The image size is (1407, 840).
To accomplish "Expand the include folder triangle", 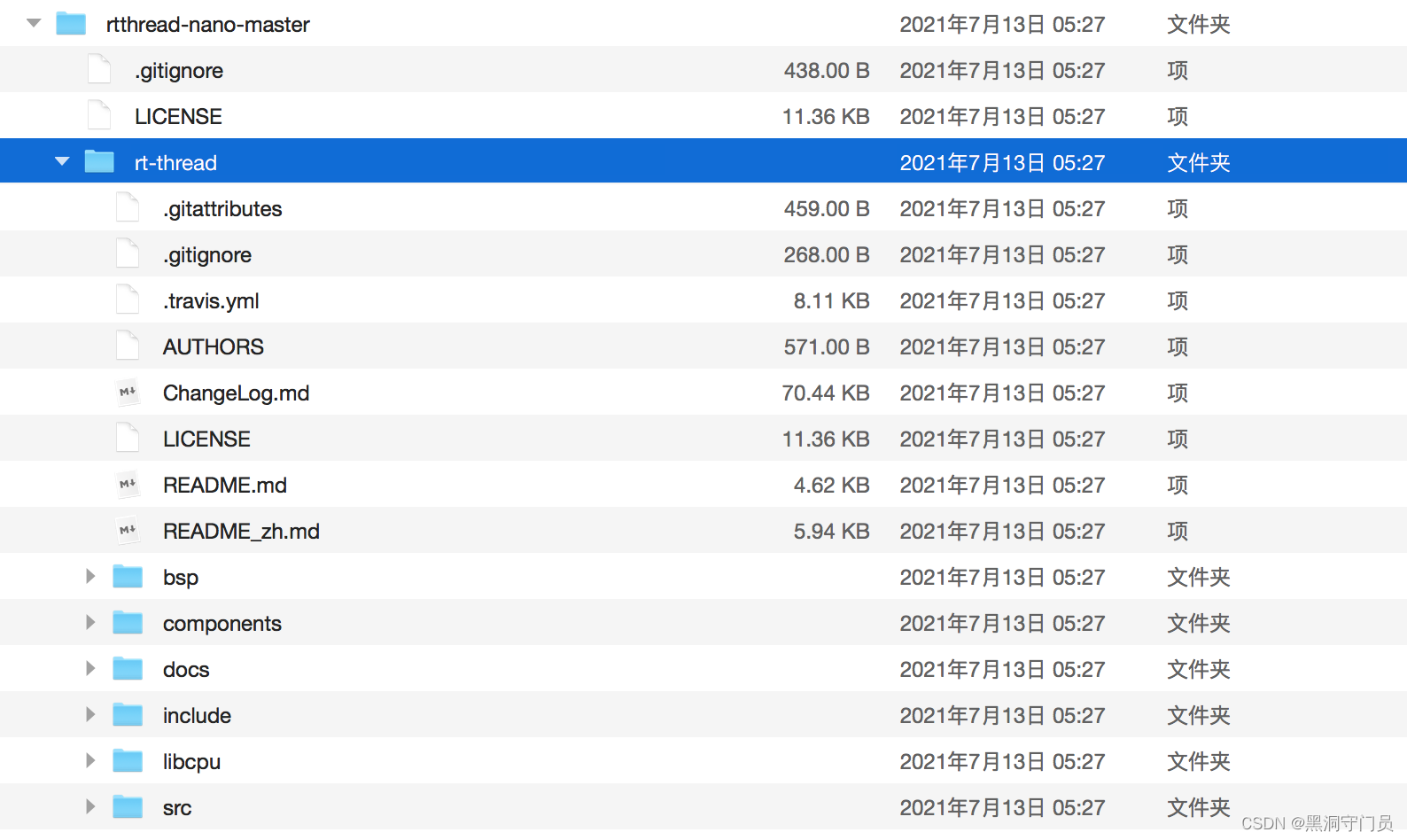I will coord(90,714).
